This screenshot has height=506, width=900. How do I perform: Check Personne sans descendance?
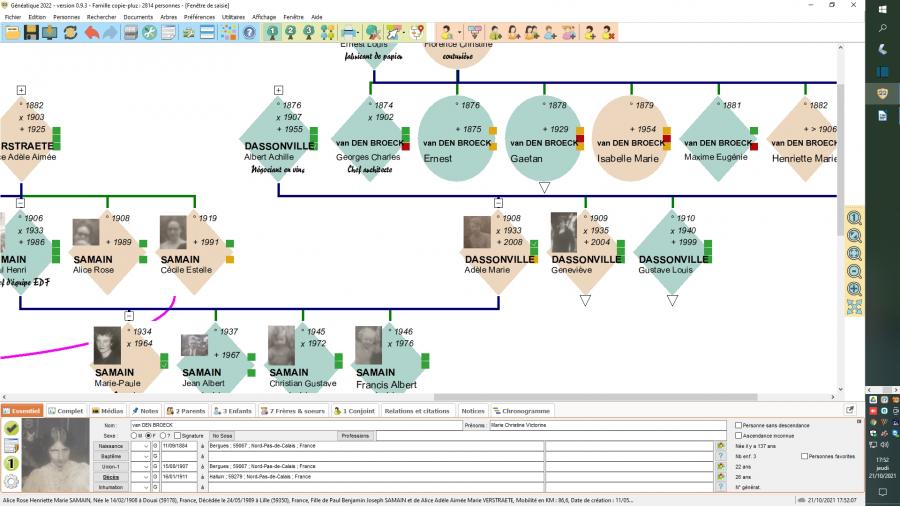click(x=739, y=426)
